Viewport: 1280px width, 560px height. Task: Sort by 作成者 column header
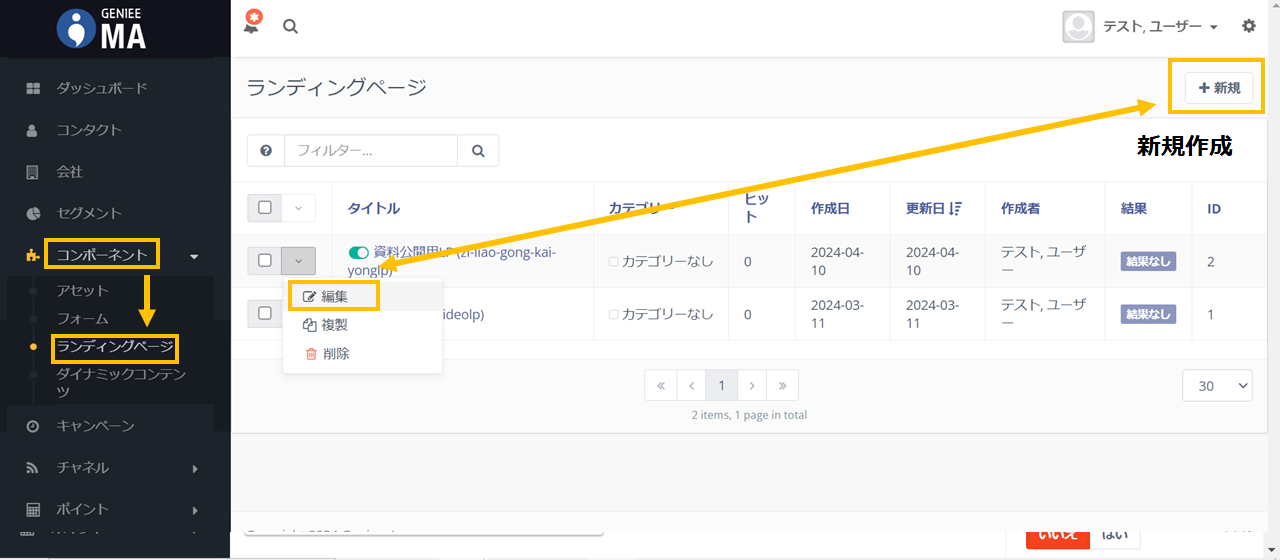pos(1021,208)
